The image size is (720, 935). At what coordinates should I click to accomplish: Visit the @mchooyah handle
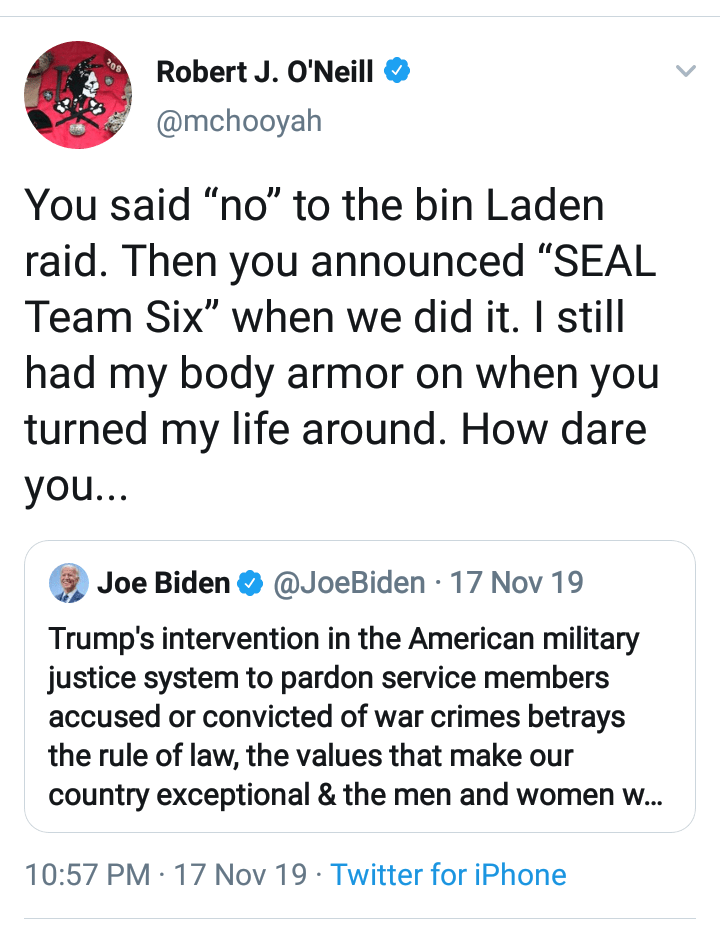point(239,121)
